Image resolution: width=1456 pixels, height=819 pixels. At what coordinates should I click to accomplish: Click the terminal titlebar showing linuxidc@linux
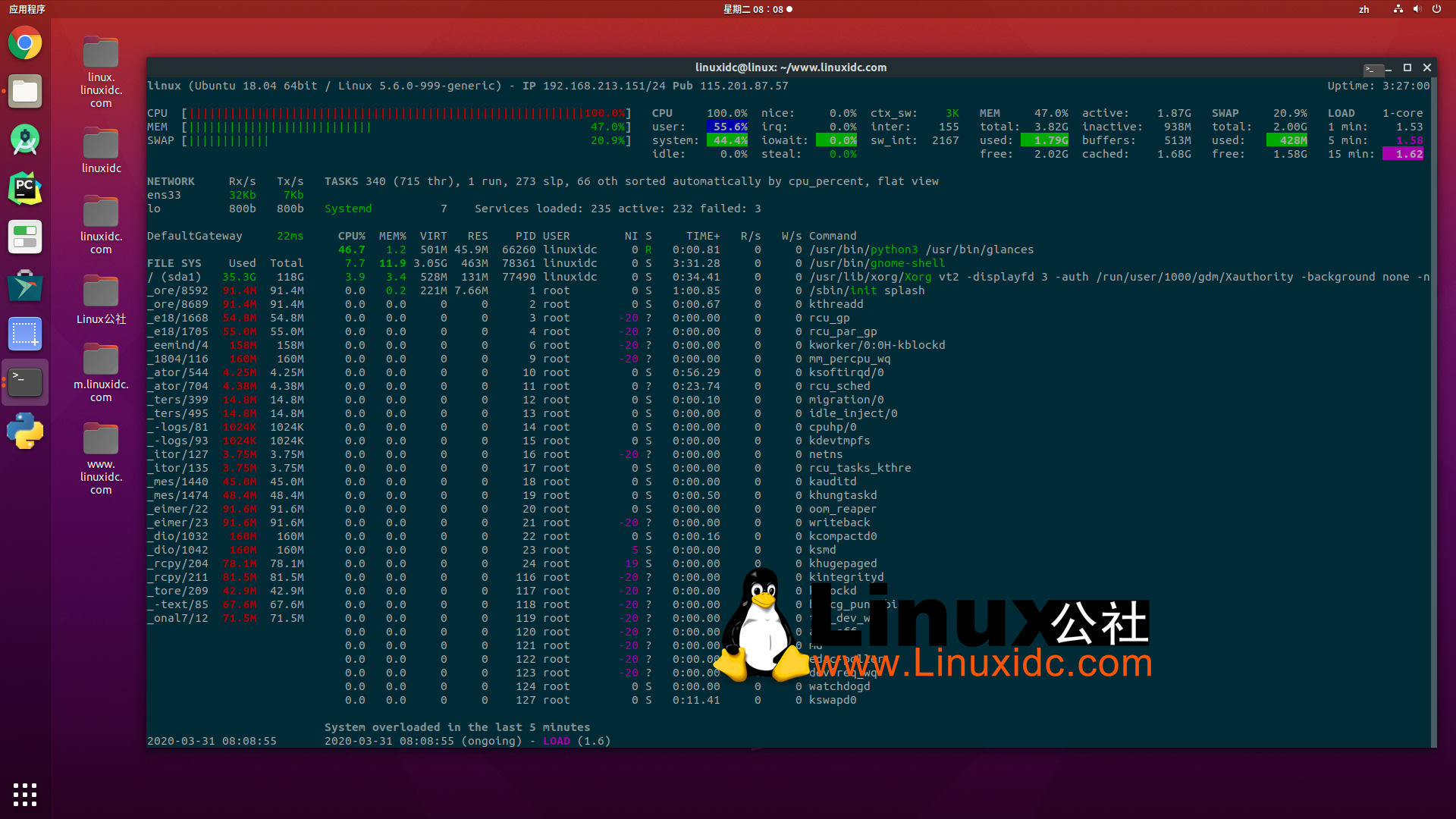[791, 67]
